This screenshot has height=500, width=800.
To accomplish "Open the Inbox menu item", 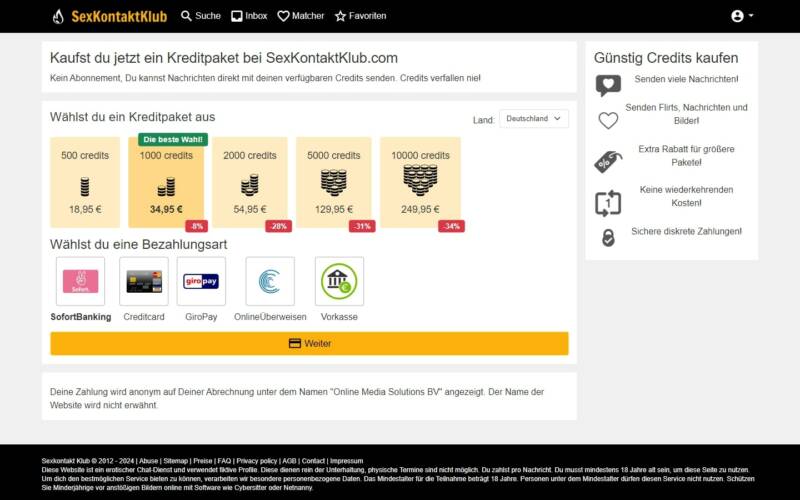I will 249,16.
